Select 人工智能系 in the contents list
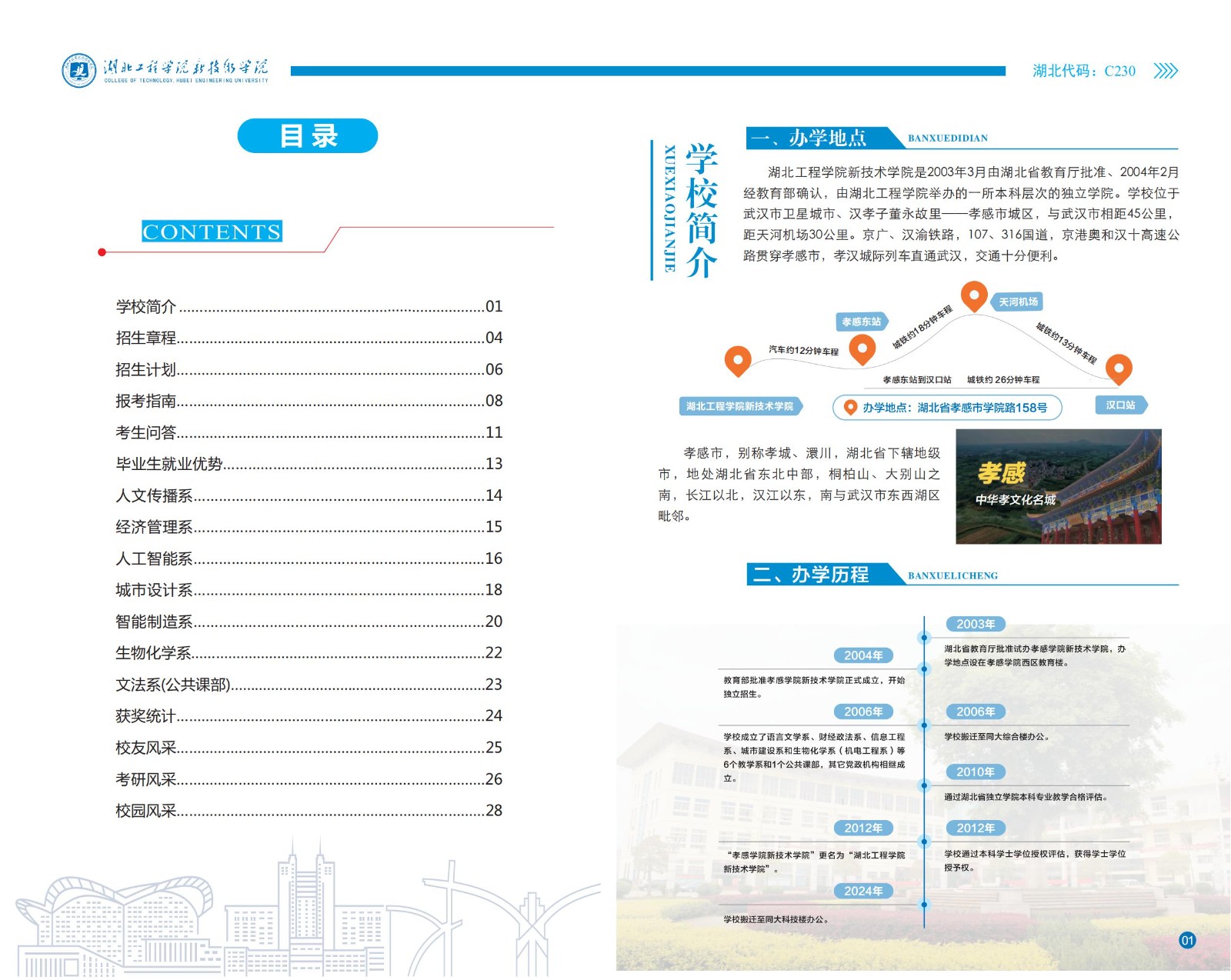1231x980 pixels. pyautogui.click(x=309, y=558)
